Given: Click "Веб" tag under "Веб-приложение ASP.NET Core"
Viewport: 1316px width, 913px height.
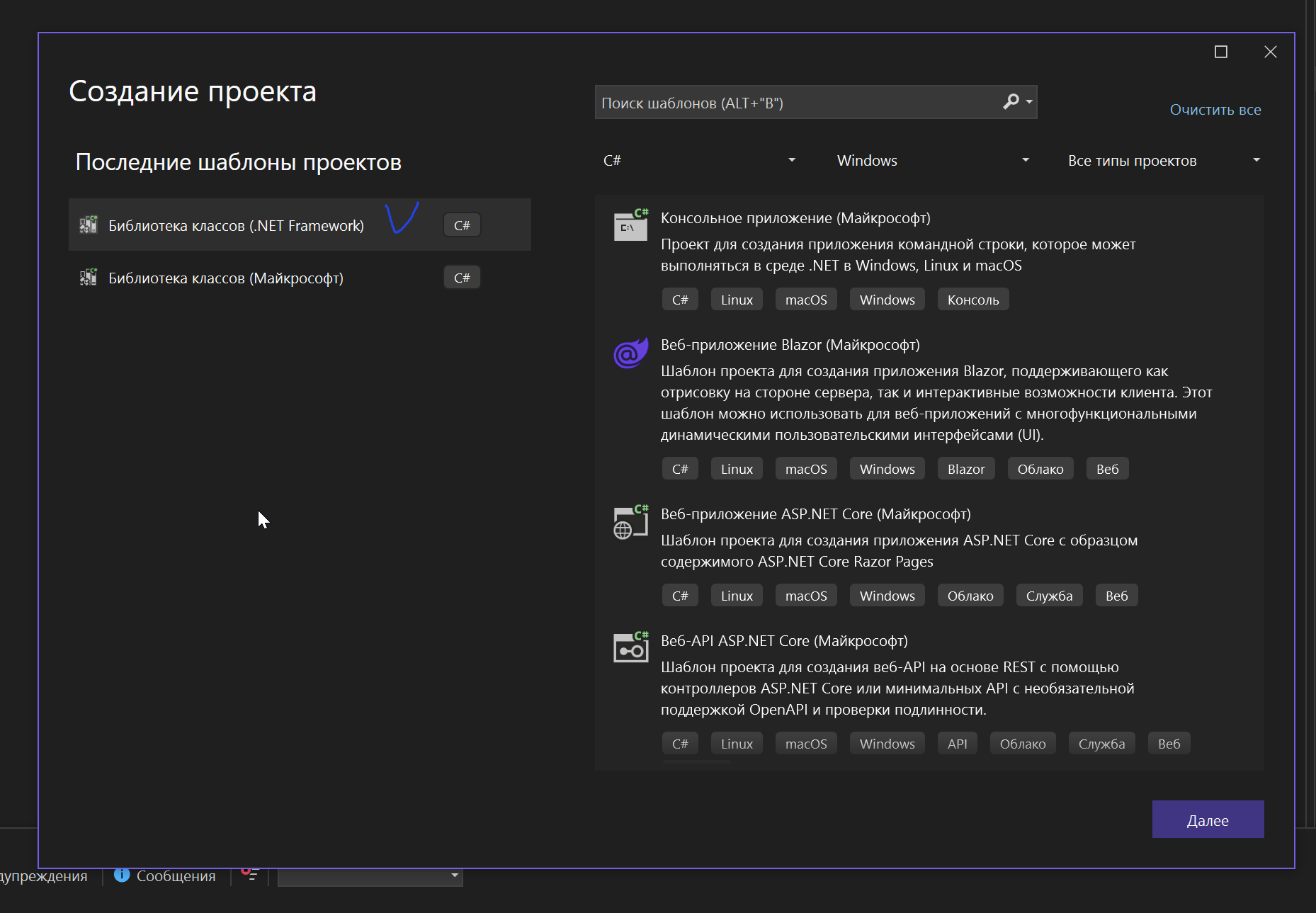Looking at the screenshot, I should click(x=1117, y=596).
